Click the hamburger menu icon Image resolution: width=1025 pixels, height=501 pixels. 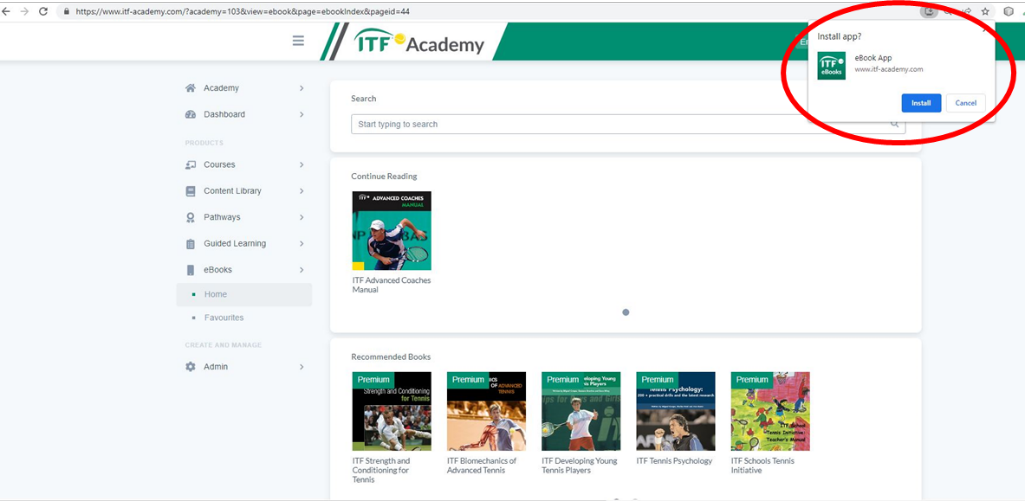pyautogui.click(x=298, y=41)
